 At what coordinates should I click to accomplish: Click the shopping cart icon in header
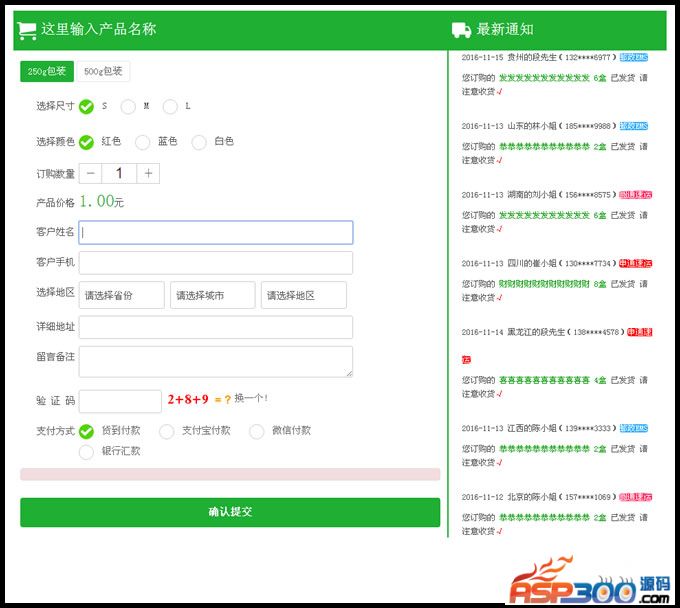(x=27, y=30)
